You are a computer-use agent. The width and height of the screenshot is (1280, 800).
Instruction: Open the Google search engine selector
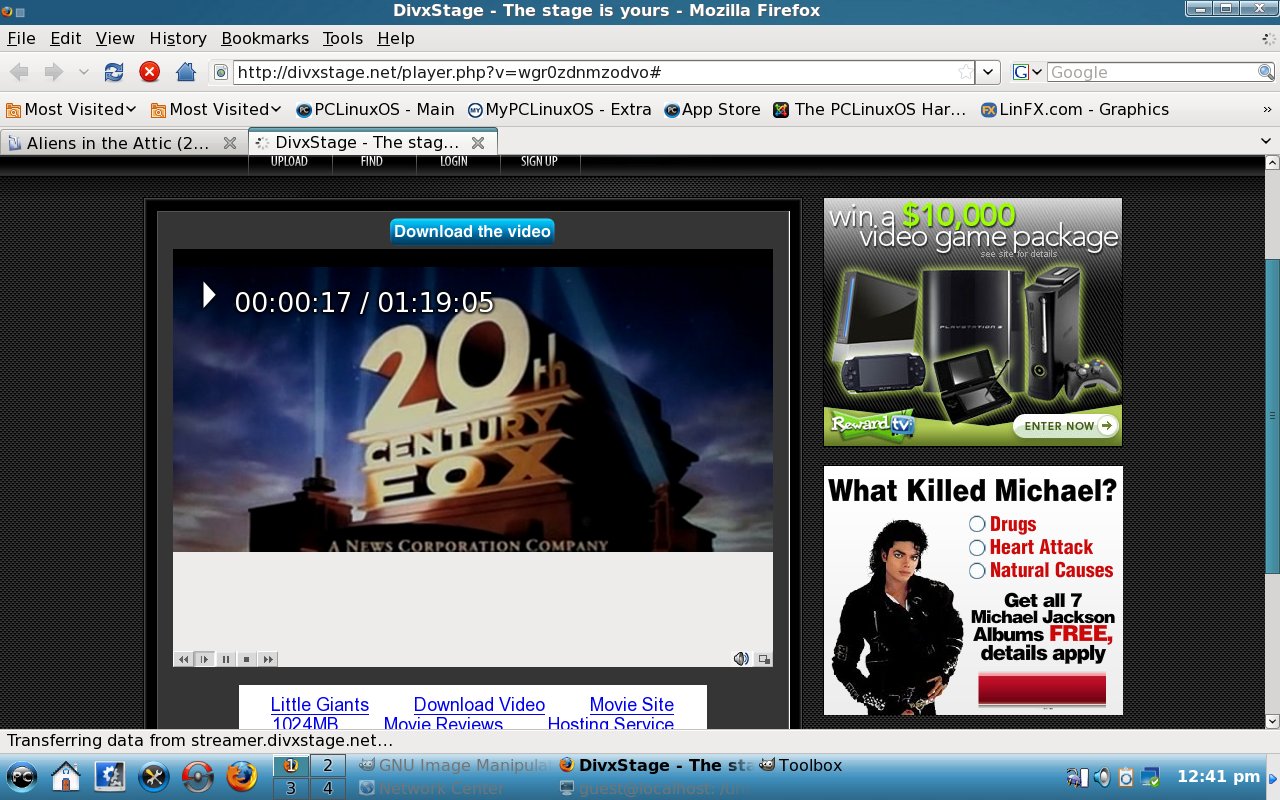(x=1028, y=72)
